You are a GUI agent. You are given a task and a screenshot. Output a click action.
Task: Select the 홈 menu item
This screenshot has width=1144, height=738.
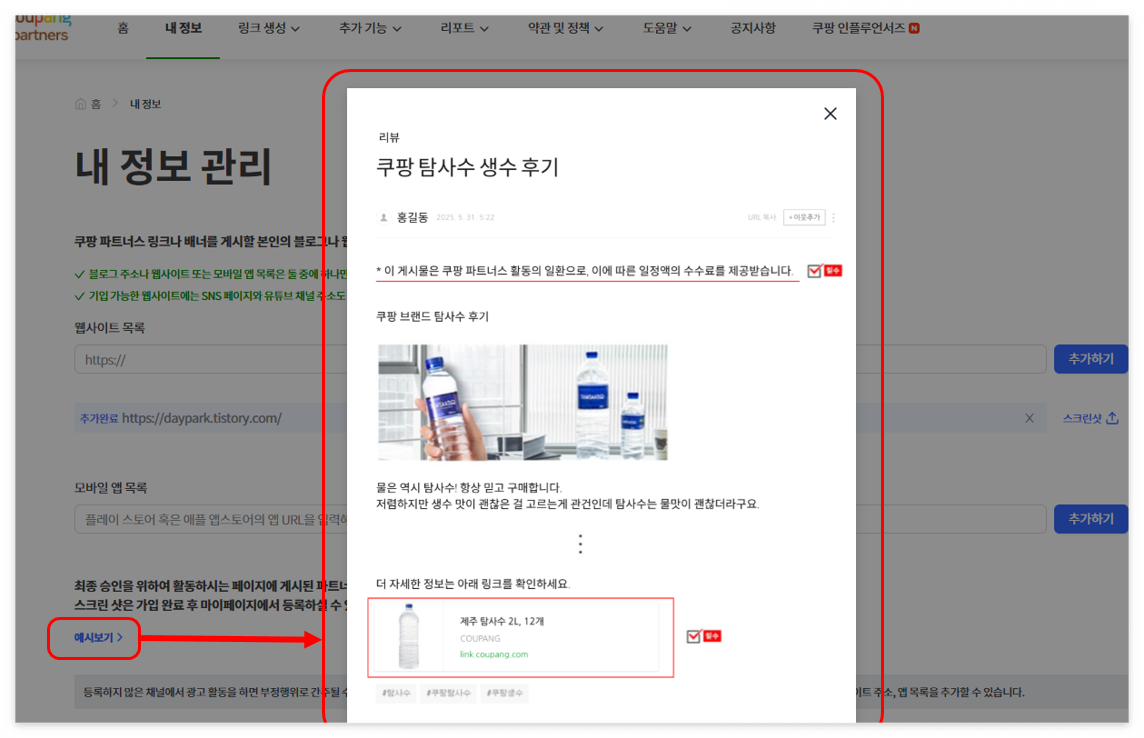pos(122,29)
